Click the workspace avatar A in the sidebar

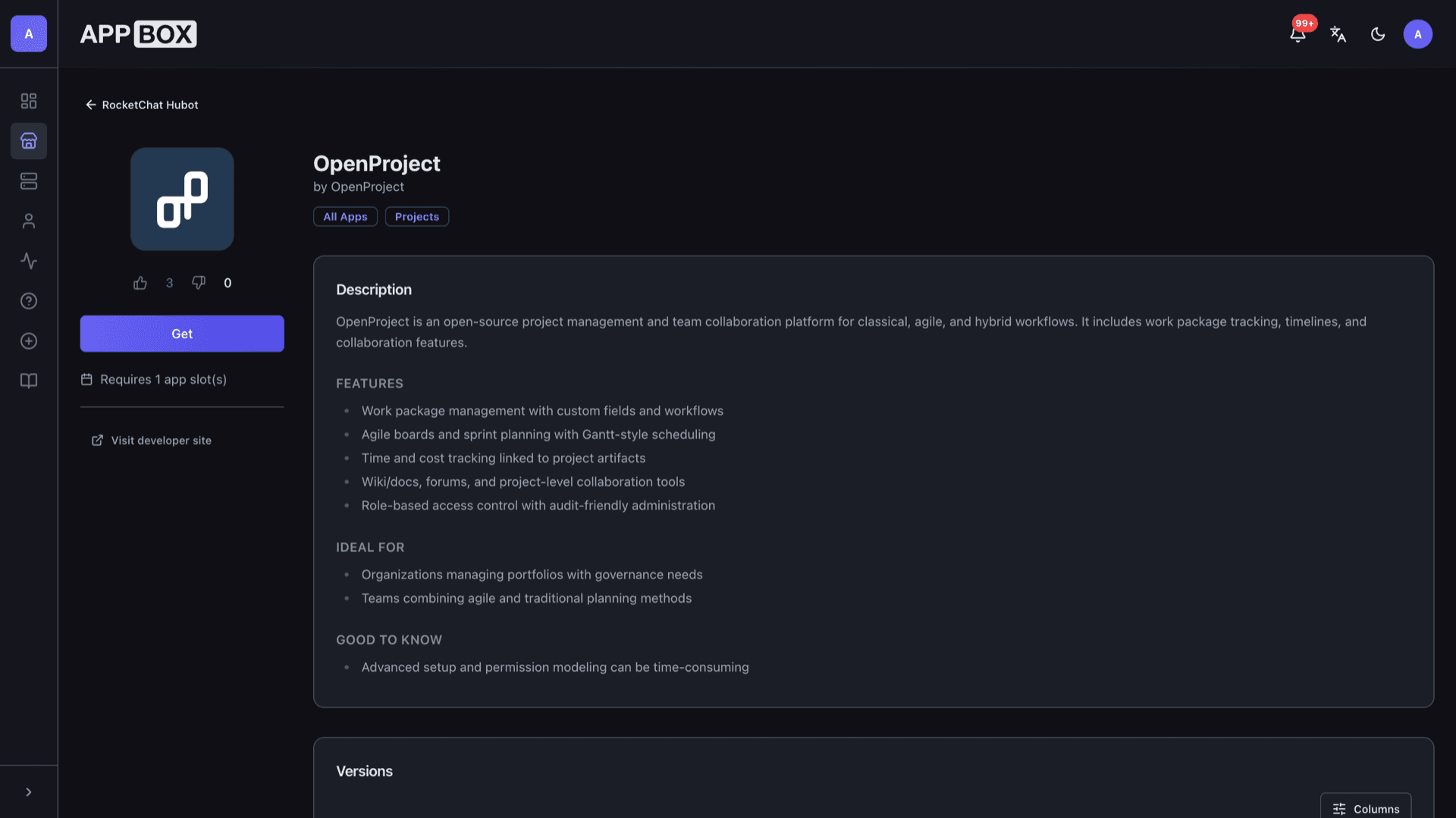click(29, 34)
